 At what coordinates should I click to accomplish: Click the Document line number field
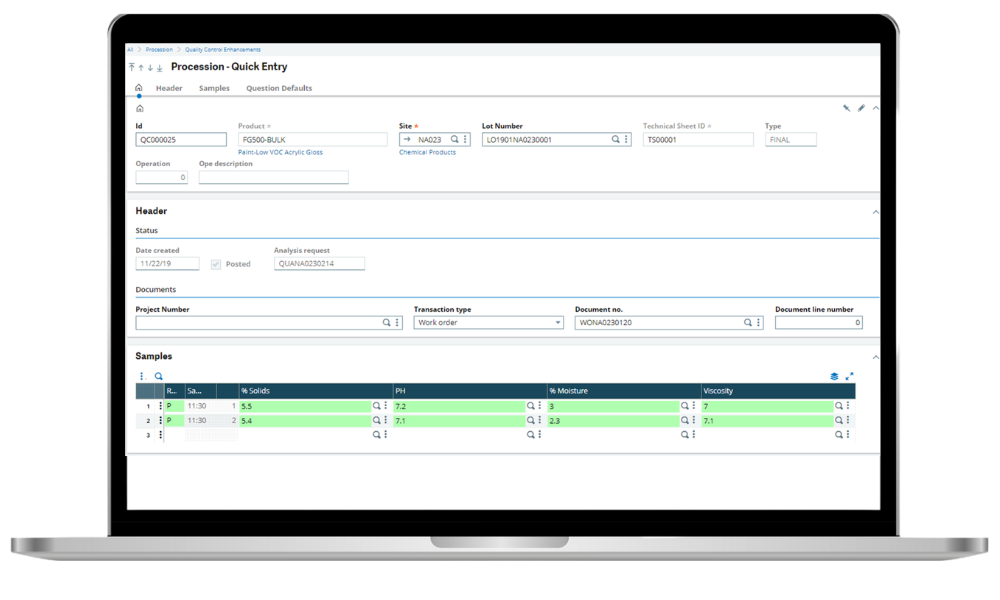tap(819, 323)
